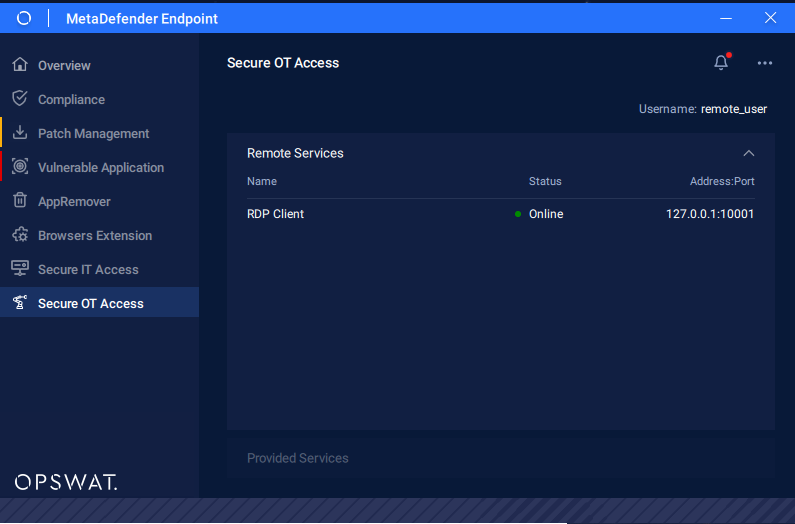This screenshot has height=524, width=795.
Task: Click the address 127.0.0.1:10001
Action: point(710,214)
